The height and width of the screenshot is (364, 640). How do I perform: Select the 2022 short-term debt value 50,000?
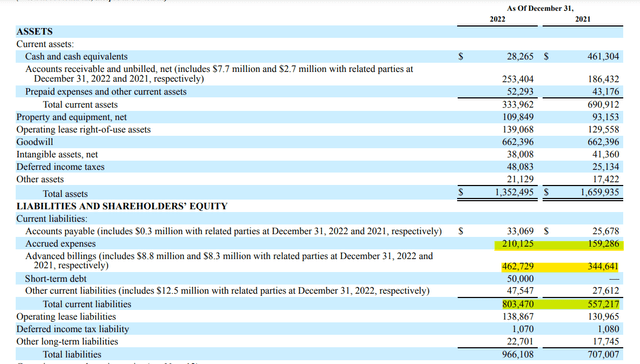click(520, 279)
